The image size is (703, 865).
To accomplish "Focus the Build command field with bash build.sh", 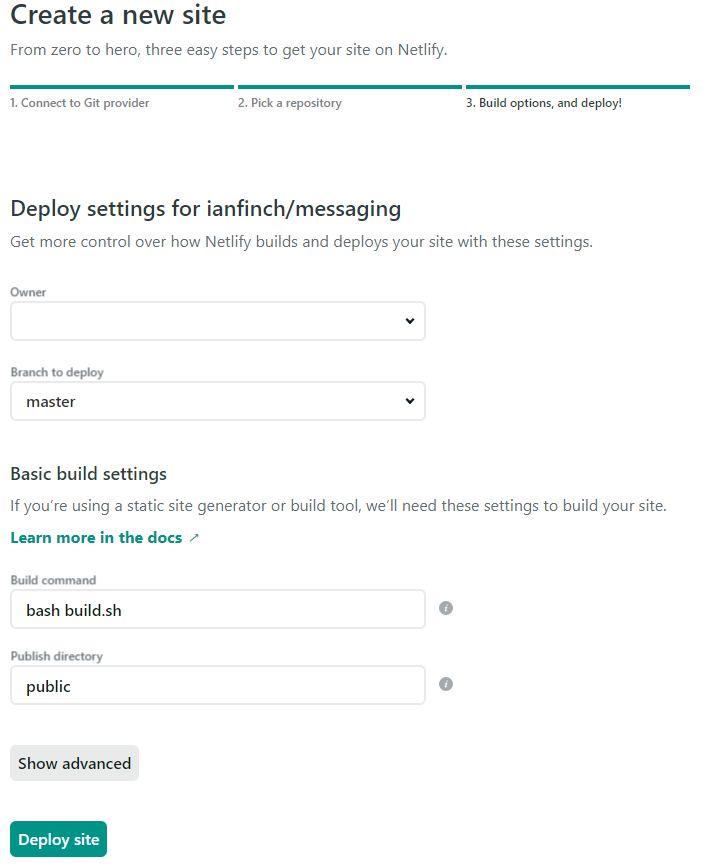I will tap(218, 609).
